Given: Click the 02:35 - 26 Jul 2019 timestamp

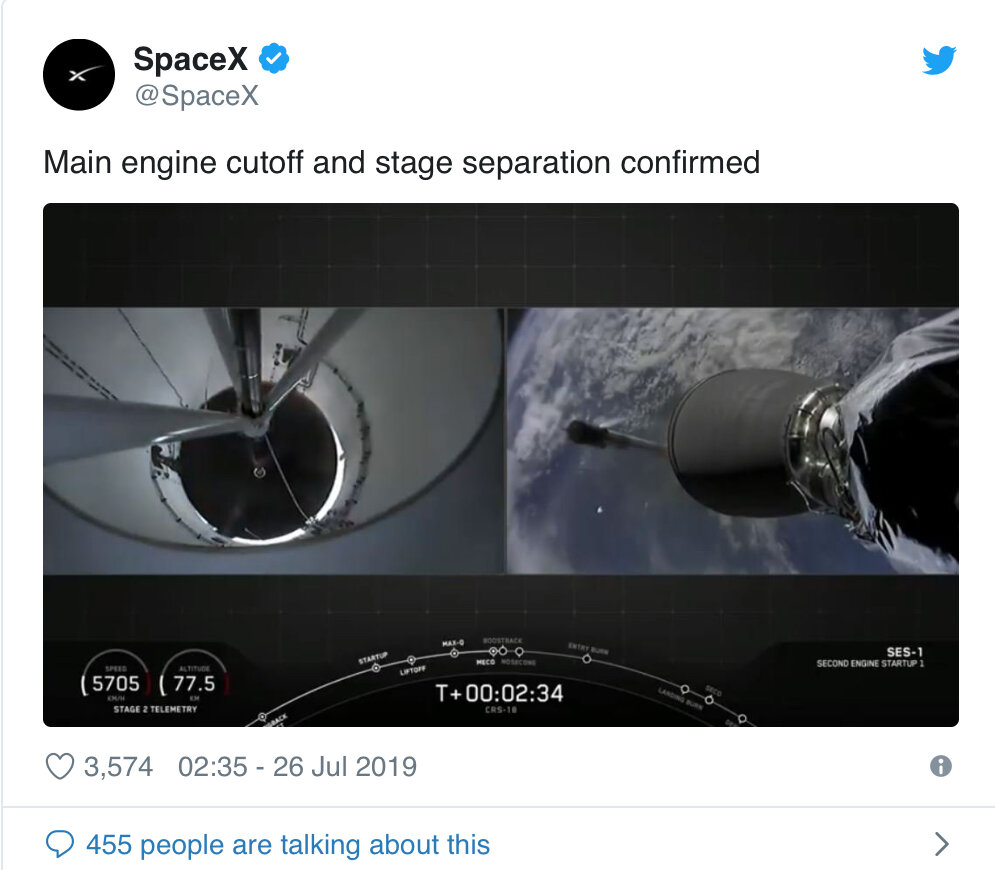Looking at the screenshot, I should pyautogui.click(x=297, y=767).
